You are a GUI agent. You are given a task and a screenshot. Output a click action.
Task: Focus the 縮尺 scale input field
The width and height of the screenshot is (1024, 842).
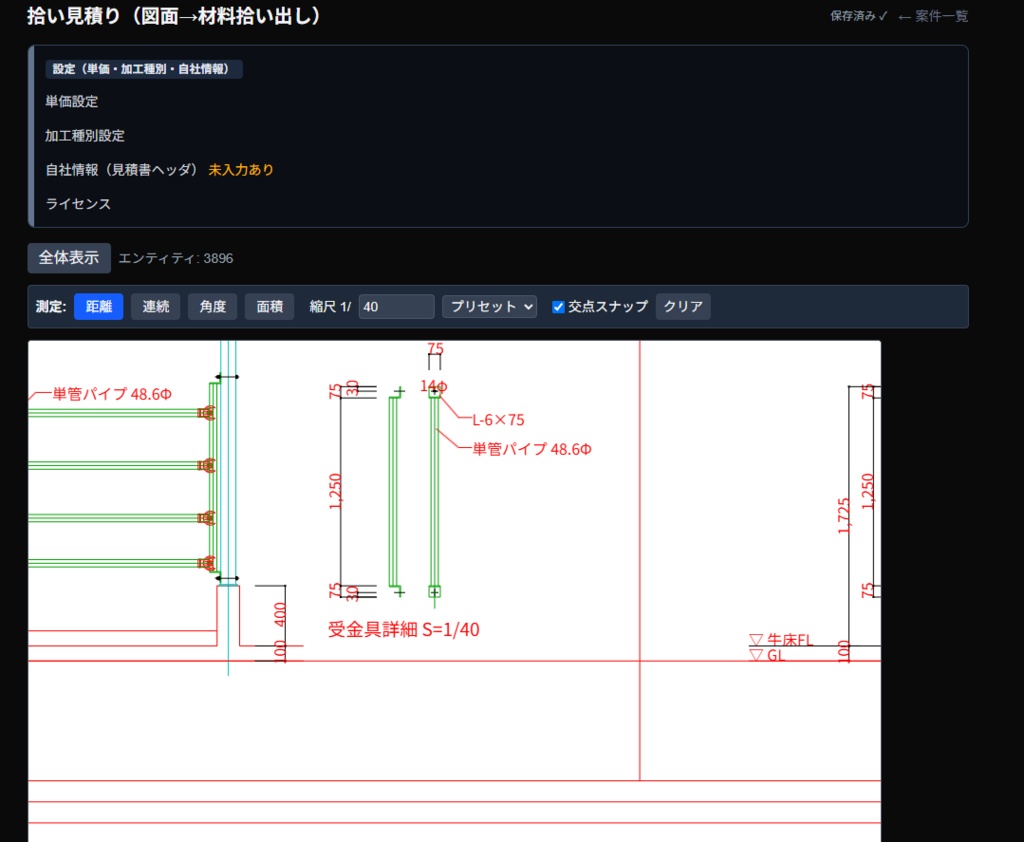(x=396, y=306)
